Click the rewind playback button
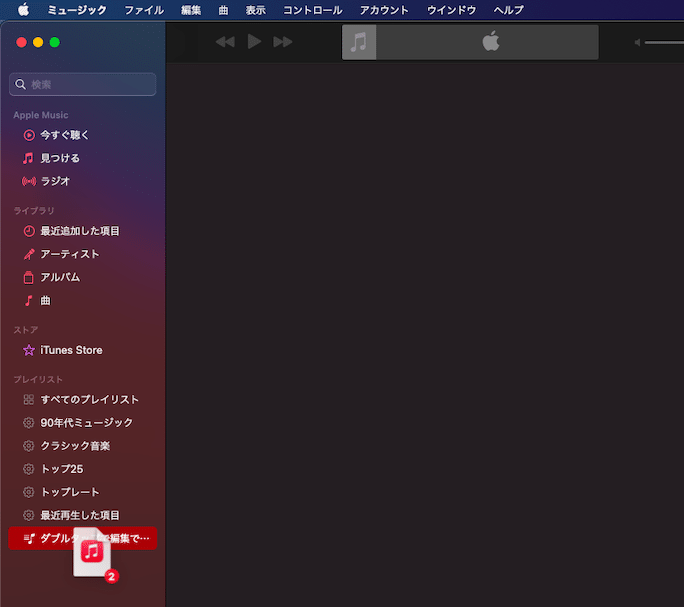This screenshot has height=607, width=684. (226, 42)
